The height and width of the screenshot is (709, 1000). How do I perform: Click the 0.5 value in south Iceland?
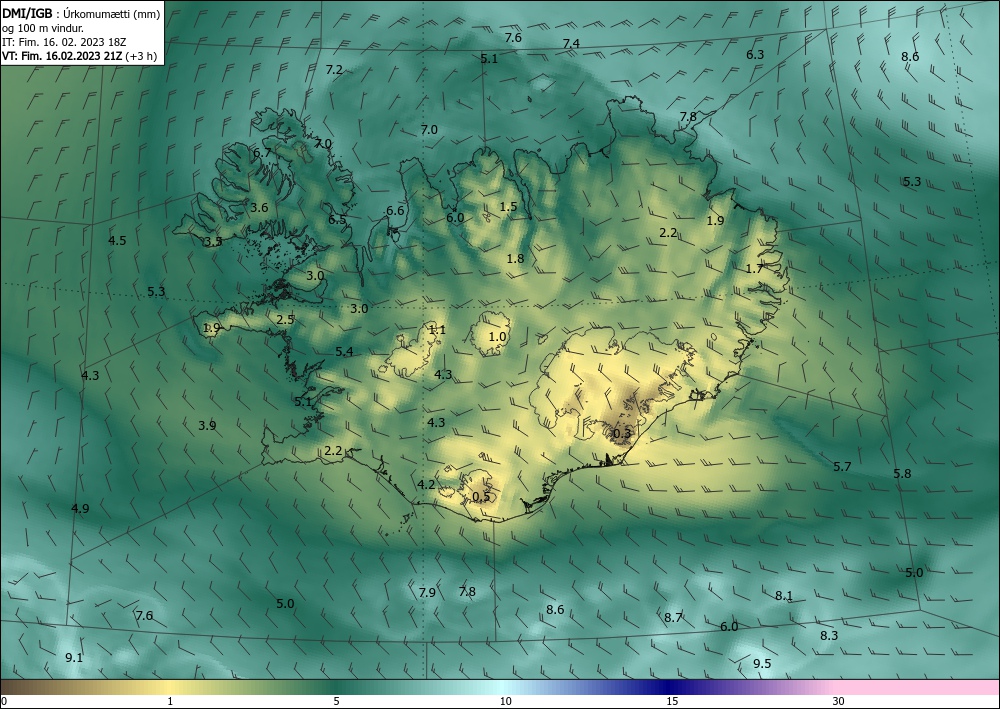click(x=482, y=497)
